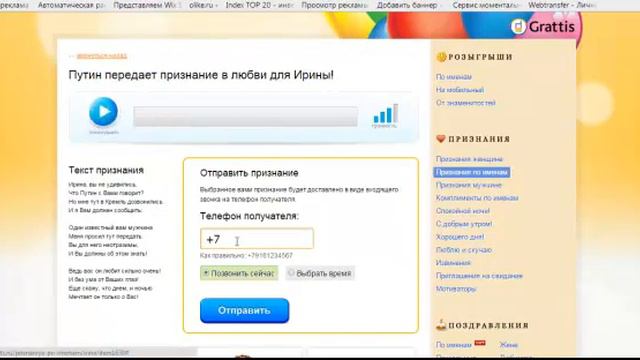Click the orange back link above the heading

(x=102, y=56)
